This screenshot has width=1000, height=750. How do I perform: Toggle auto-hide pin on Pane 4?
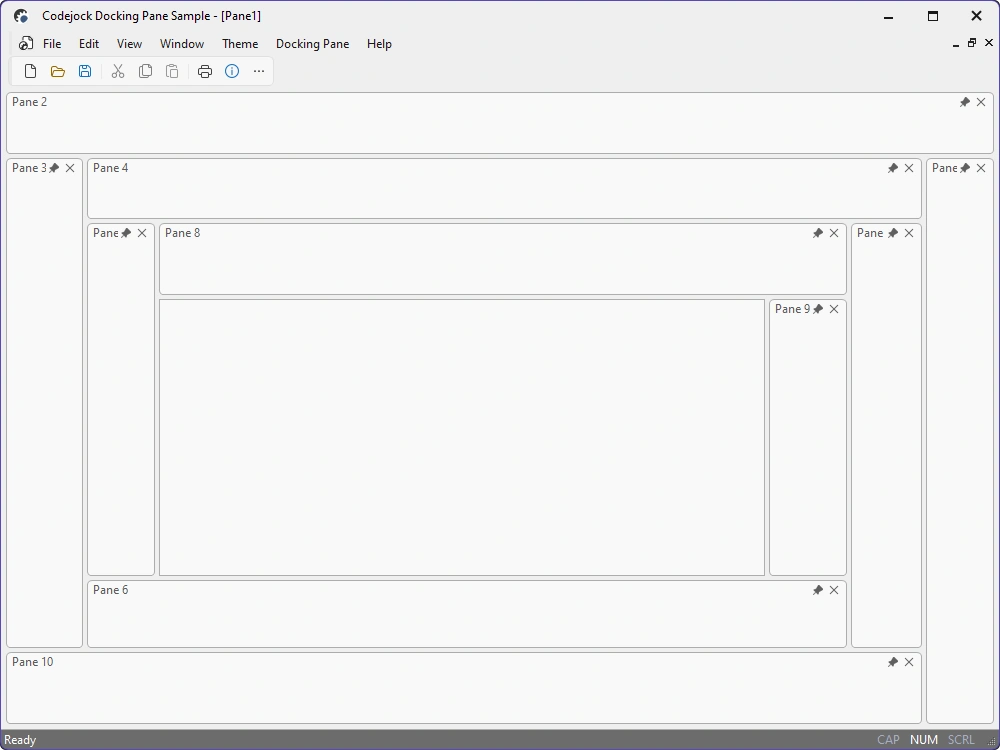point(893,168)
